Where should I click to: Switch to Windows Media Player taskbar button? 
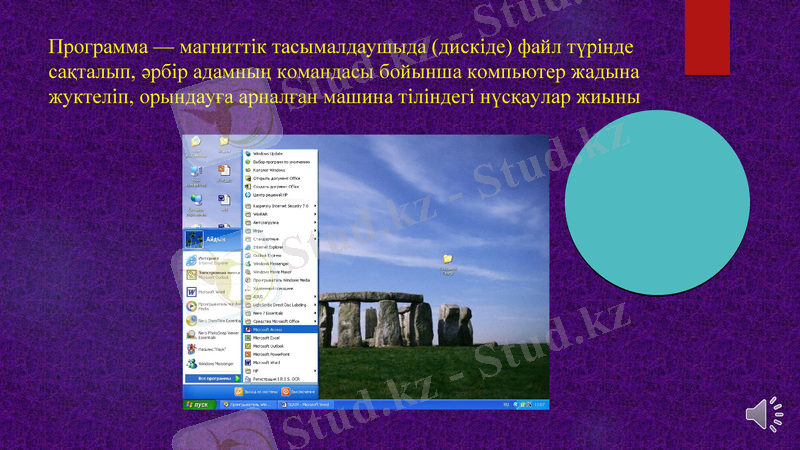pyautogui.click(x=246, y=405)
